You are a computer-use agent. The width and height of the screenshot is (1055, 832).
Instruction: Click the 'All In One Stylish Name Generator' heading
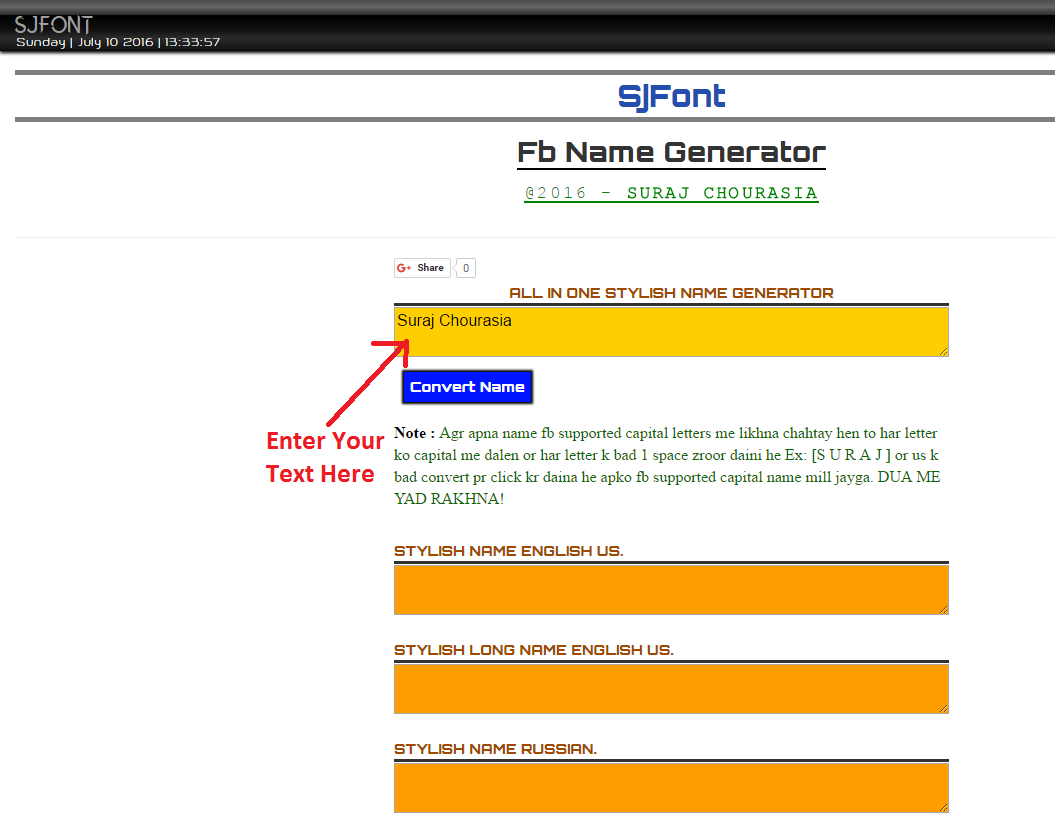click(671, 293)
